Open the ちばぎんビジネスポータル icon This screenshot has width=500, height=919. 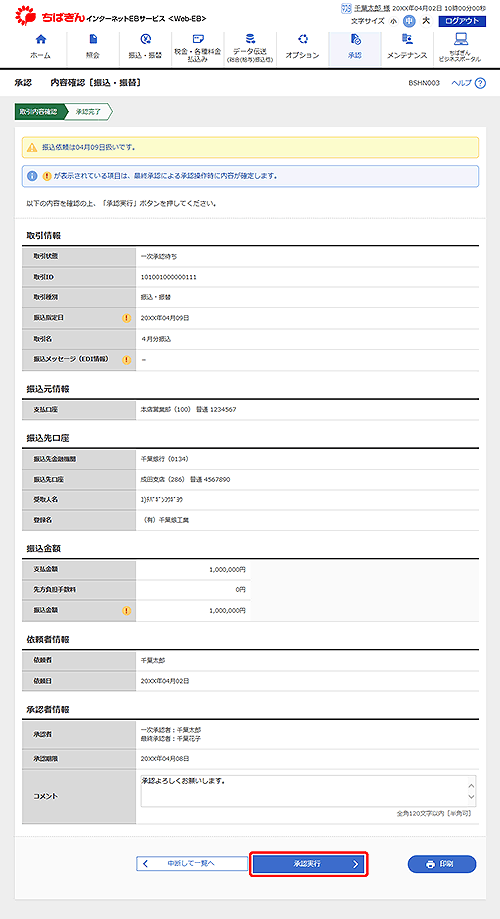(x=460, y=39)
